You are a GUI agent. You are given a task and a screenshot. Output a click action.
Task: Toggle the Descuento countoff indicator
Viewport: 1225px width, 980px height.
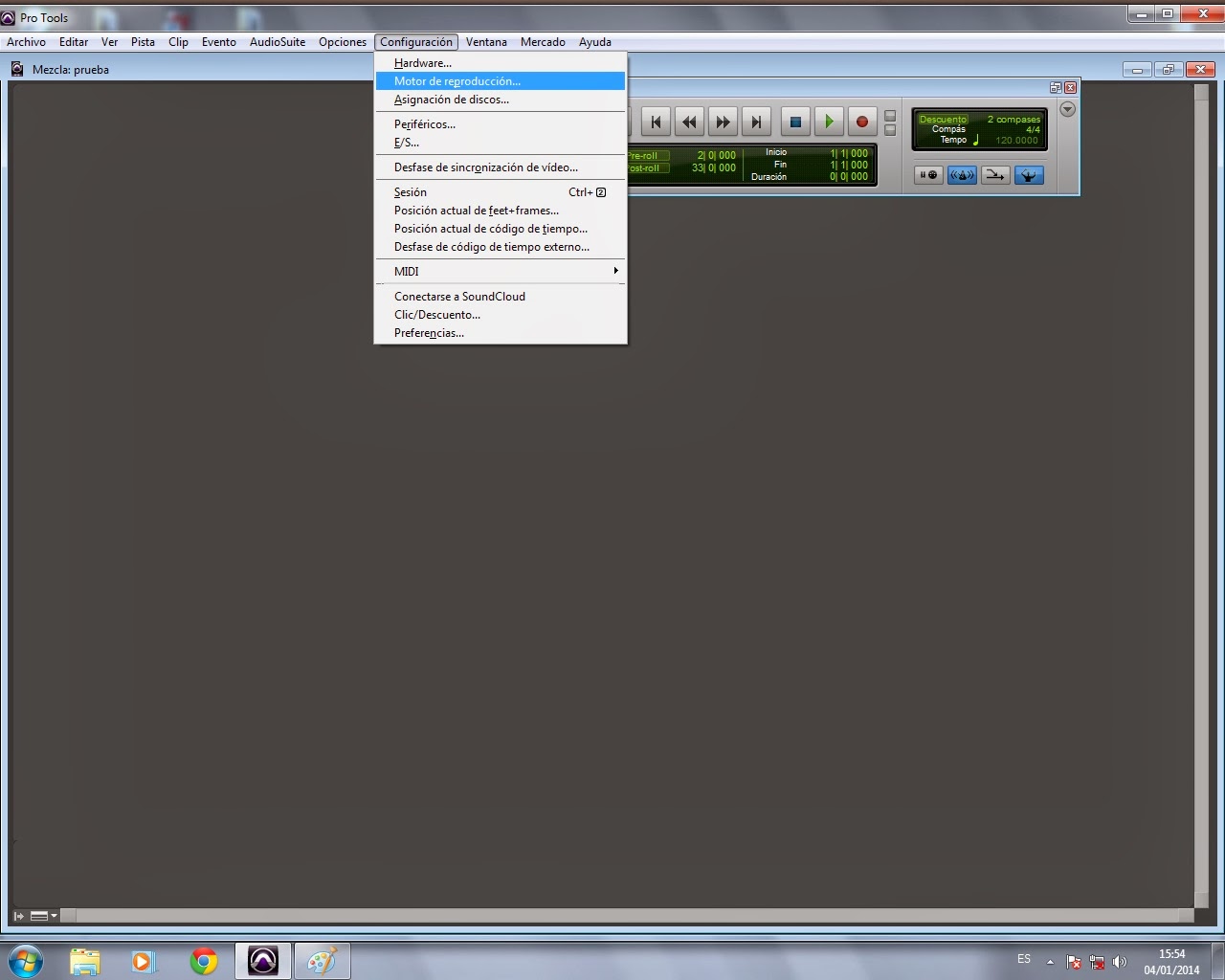click(943, 119)
